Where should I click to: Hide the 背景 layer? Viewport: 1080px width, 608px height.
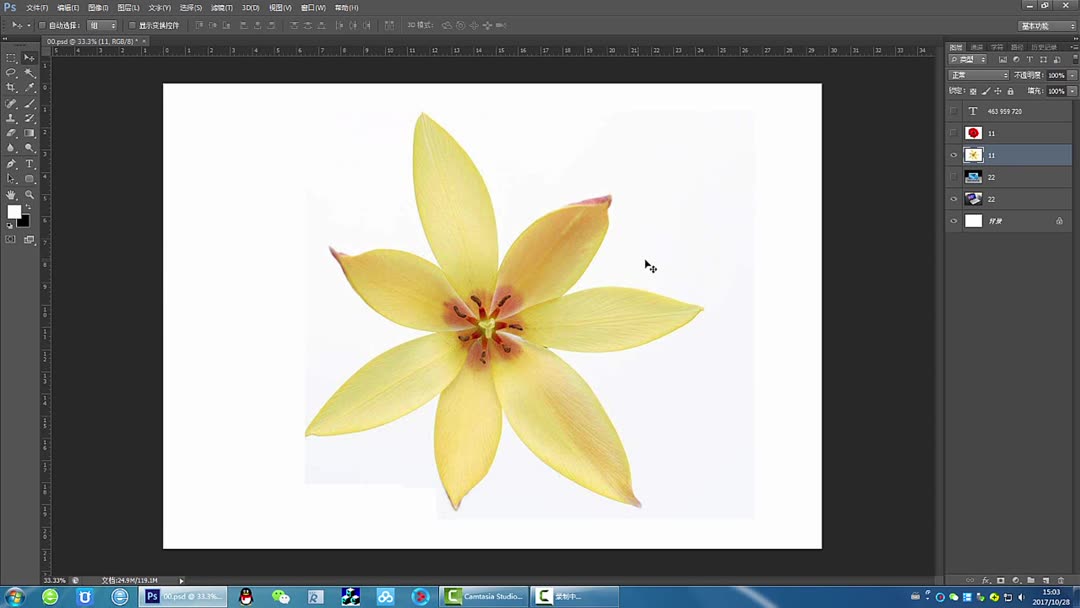click(953, 221)
